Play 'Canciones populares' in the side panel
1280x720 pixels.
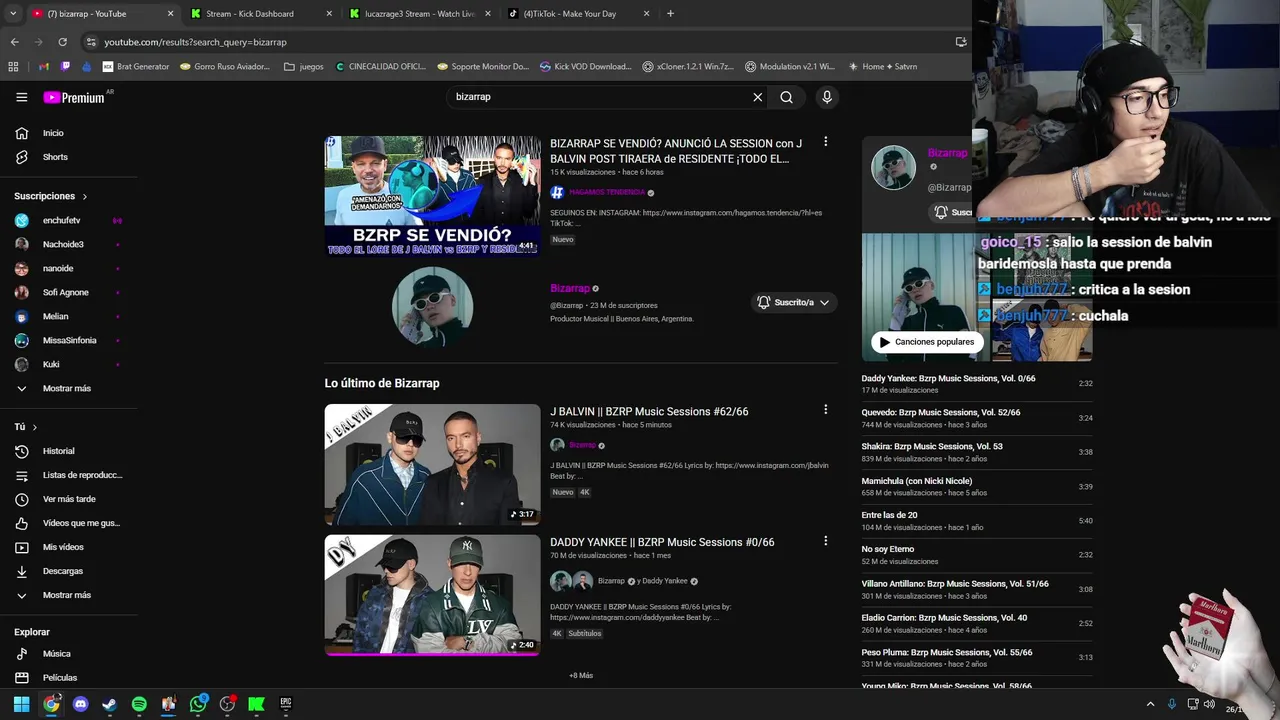[927, 342]
